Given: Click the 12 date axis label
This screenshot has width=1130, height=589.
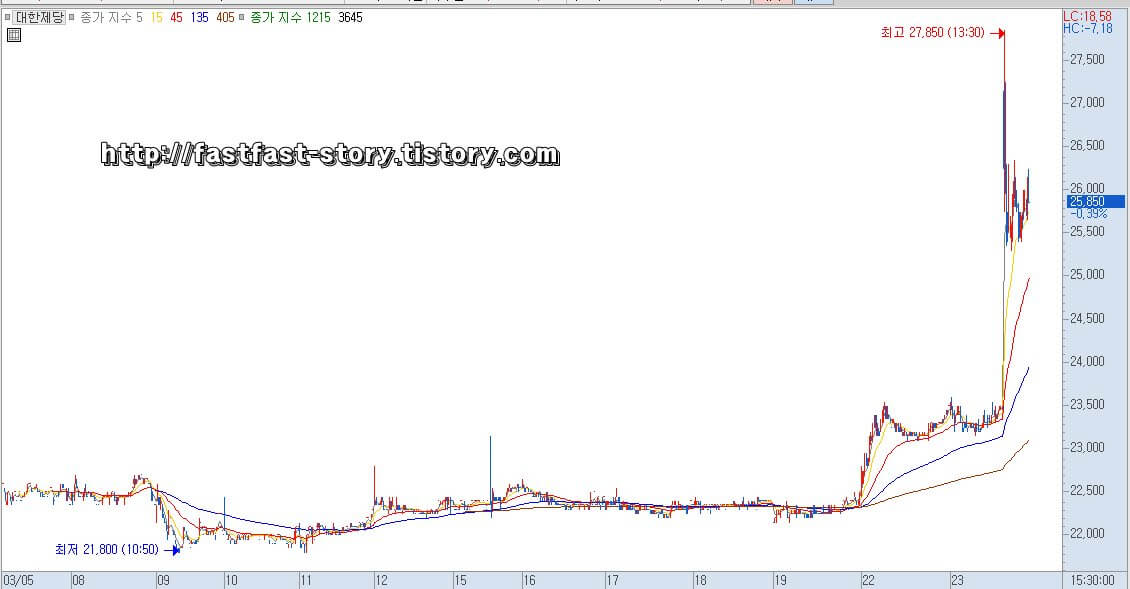Looking at the screenshot, I should pos(381,580).
